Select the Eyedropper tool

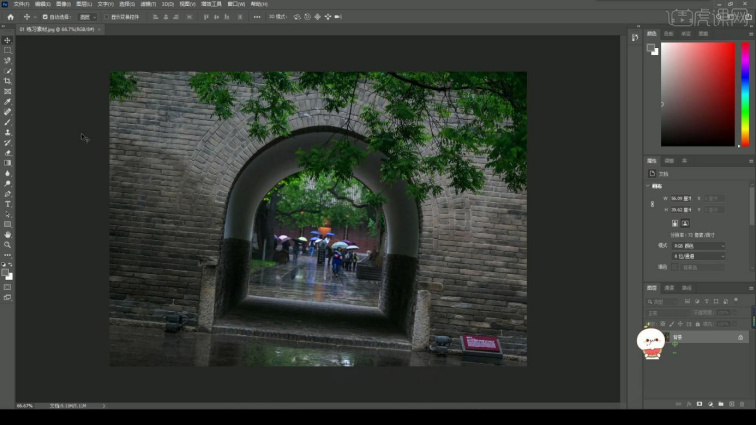click(7, 102)
